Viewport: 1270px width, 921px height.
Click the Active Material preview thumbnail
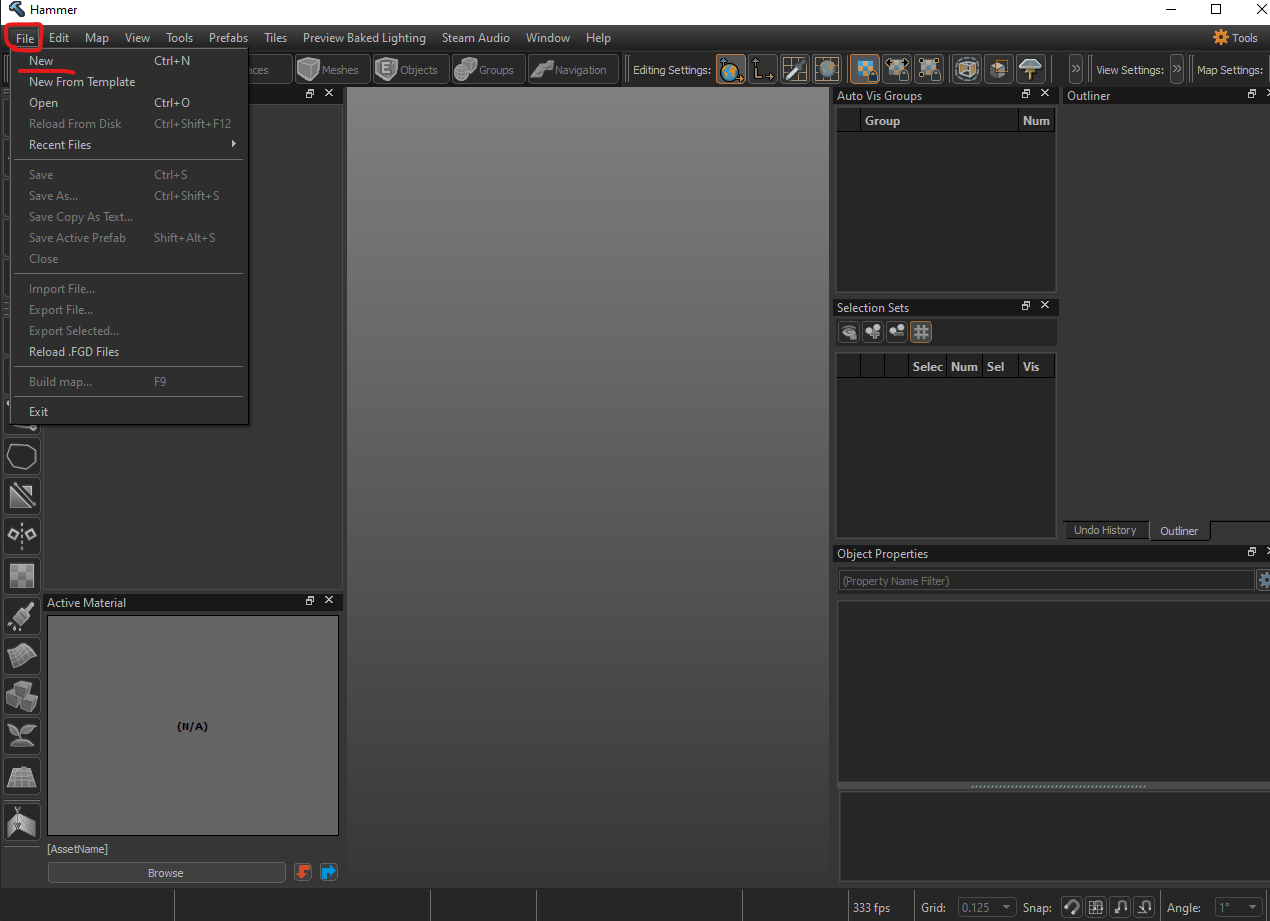[x=192, y=726]
